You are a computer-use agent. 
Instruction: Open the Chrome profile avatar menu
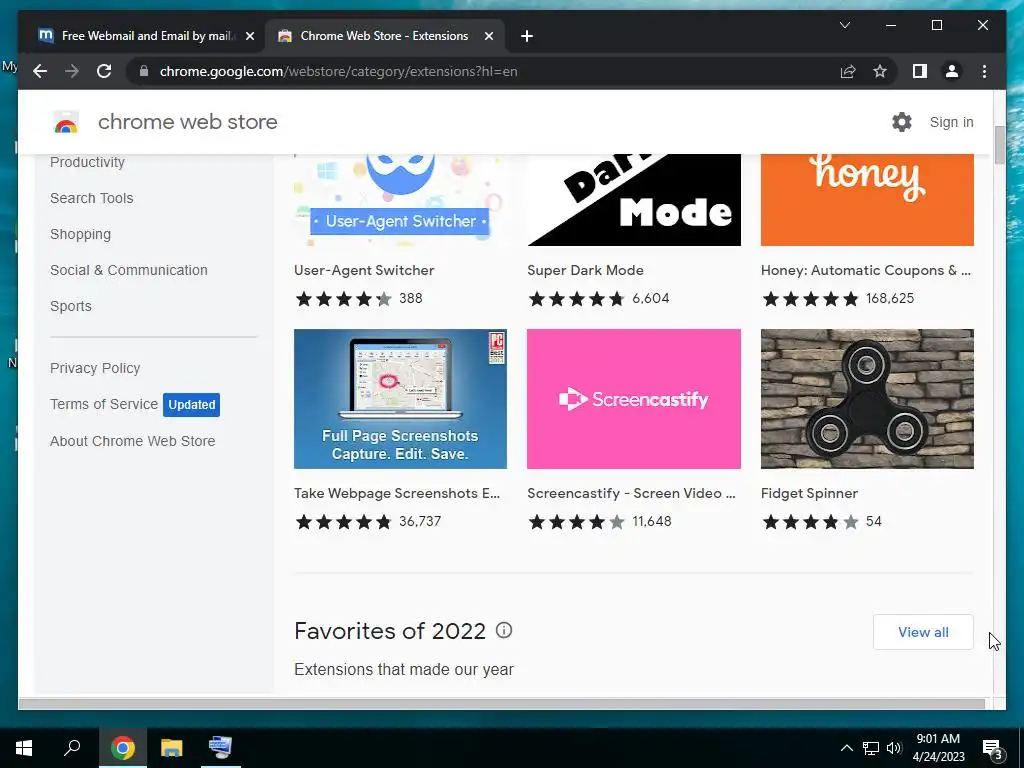coord(952,71)
